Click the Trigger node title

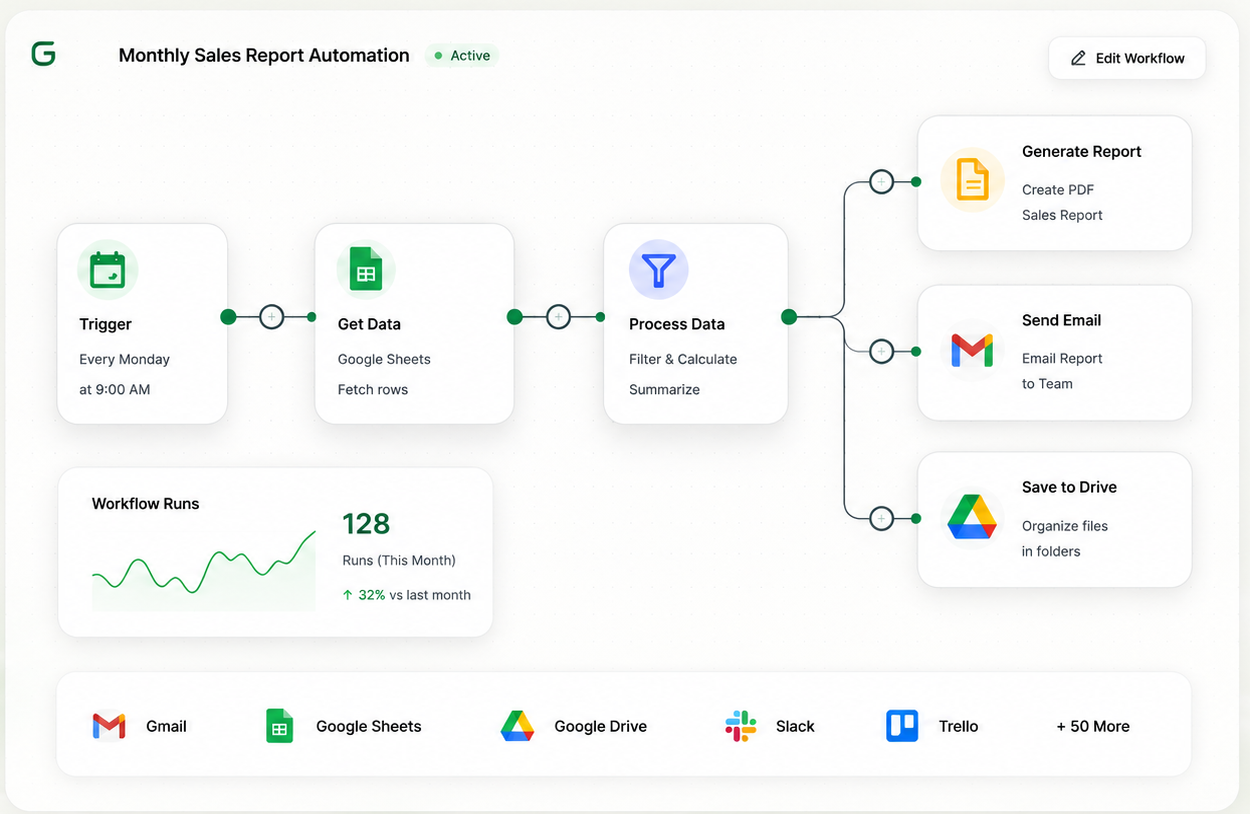105,325
